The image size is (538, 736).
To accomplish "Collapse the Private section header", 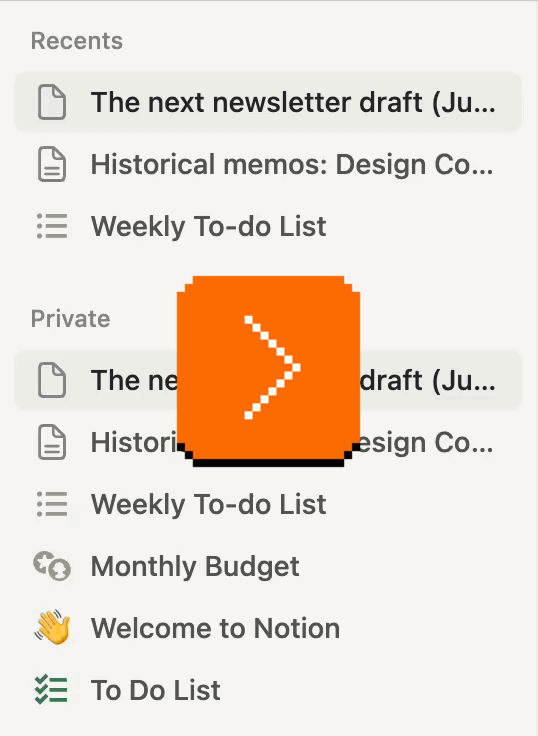I will (70, 319).
